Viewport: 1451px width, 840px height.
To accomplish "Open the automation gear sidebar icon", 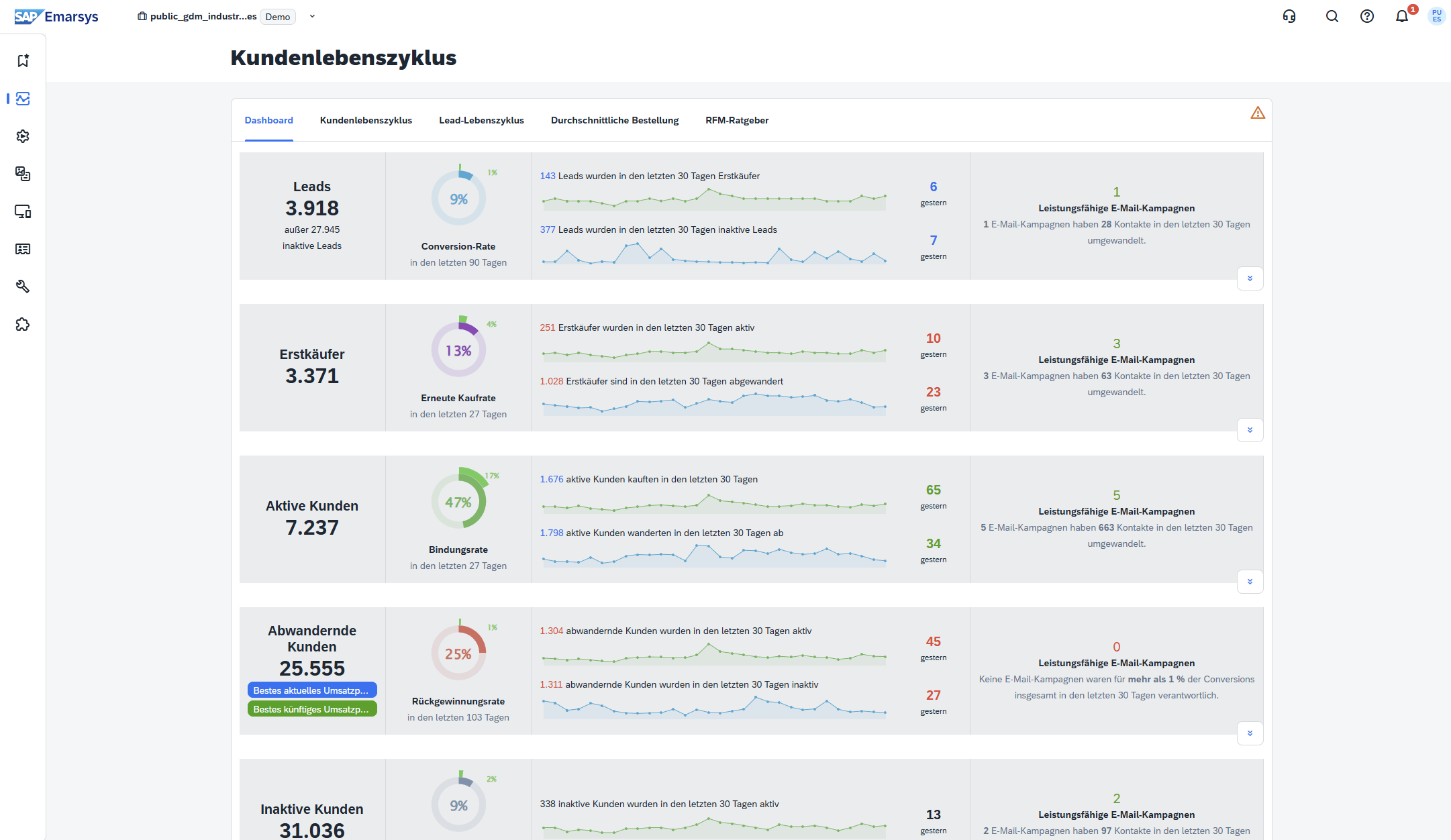I will pyautogui.click(x=23, y=136).
